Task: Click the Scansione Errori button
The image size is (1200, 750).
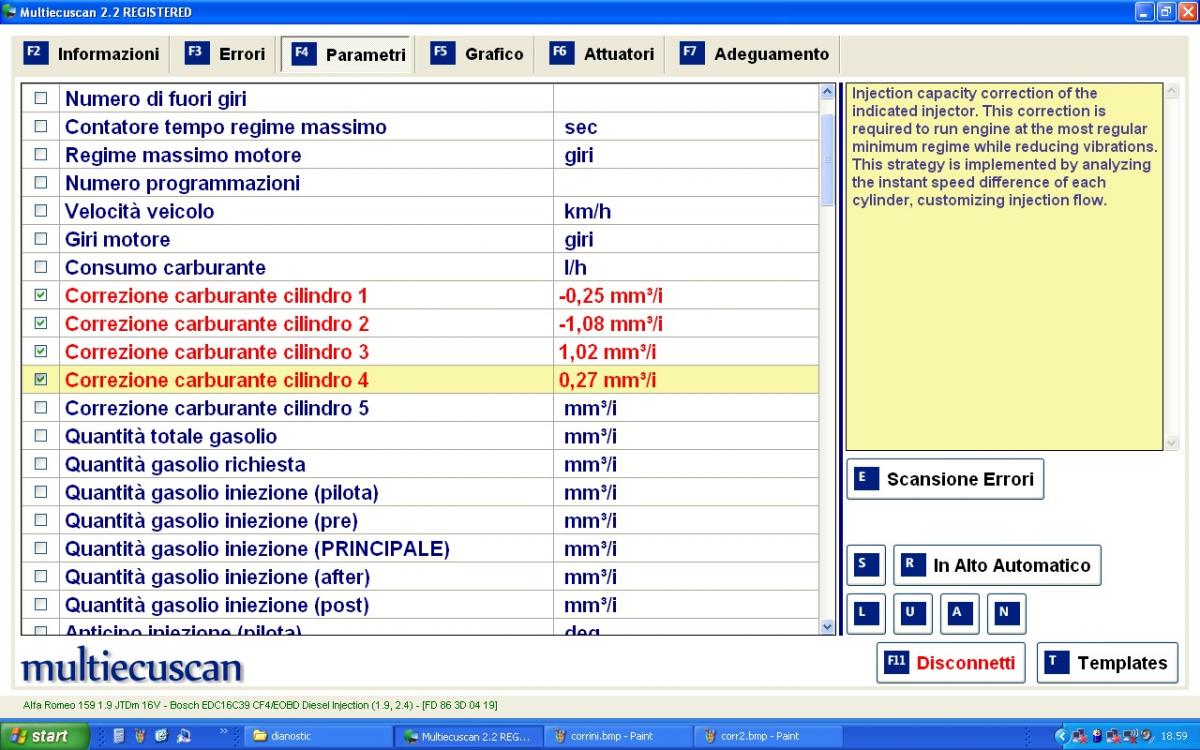Action: 945,479
